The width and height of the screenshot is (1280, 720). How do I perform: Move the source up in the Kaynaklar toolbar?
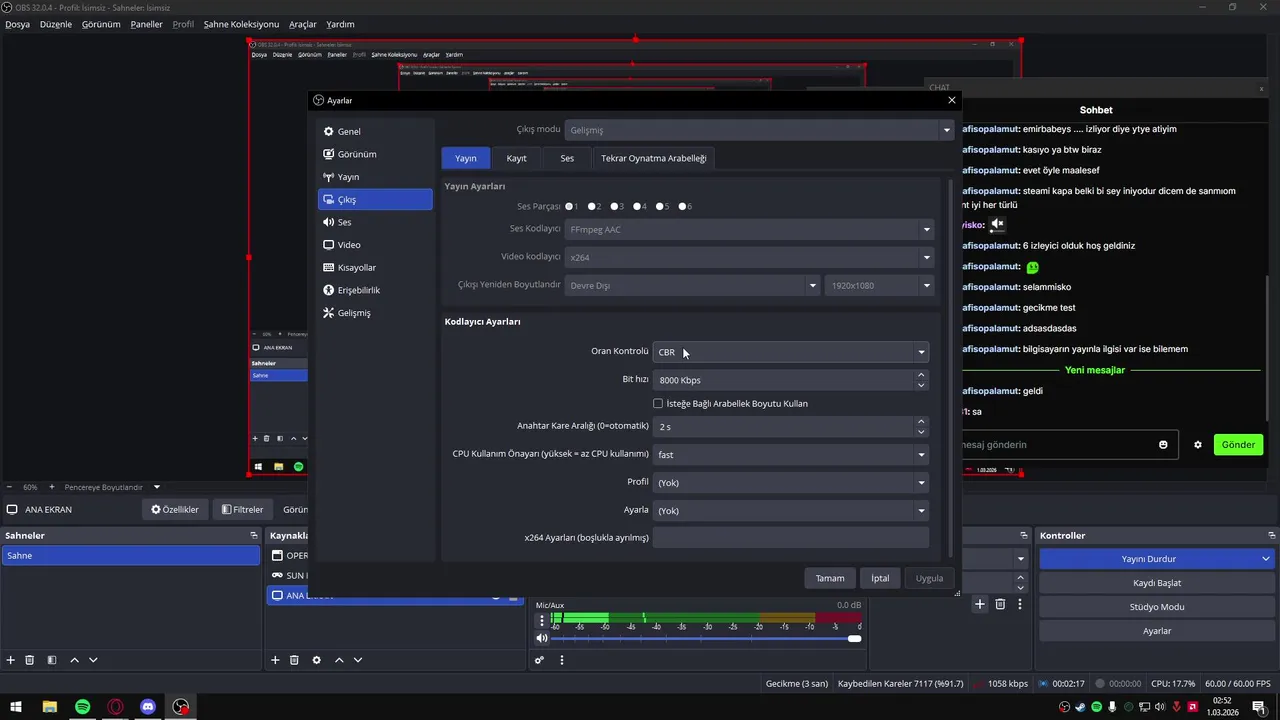coord(339,660)
